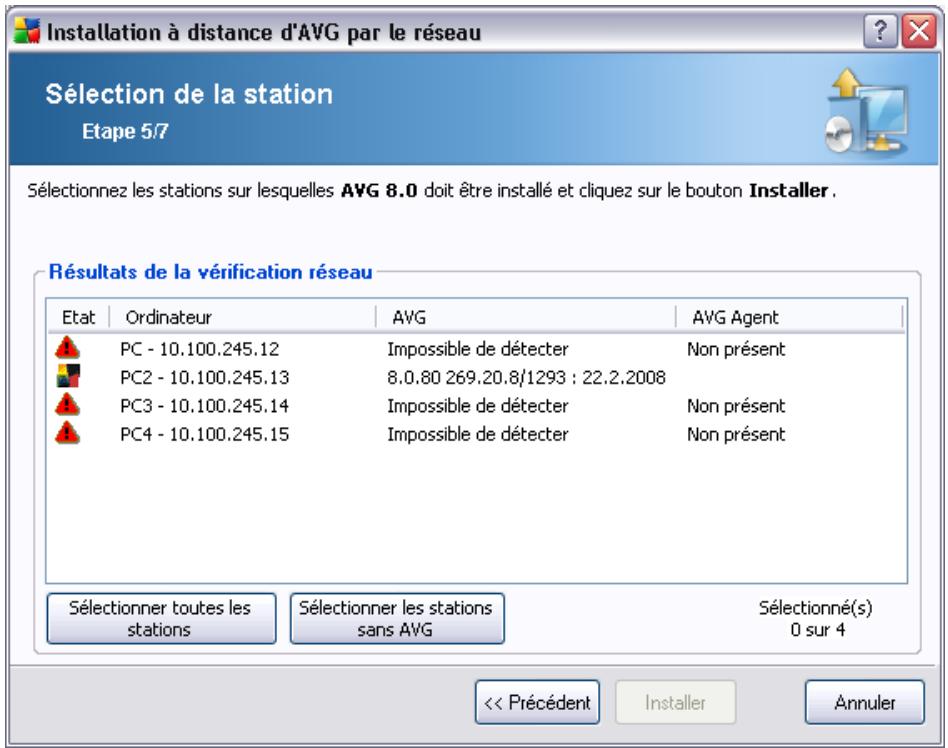Click the Sélectionné(s) 0 sur 4 counter

(x=816, y=618)
